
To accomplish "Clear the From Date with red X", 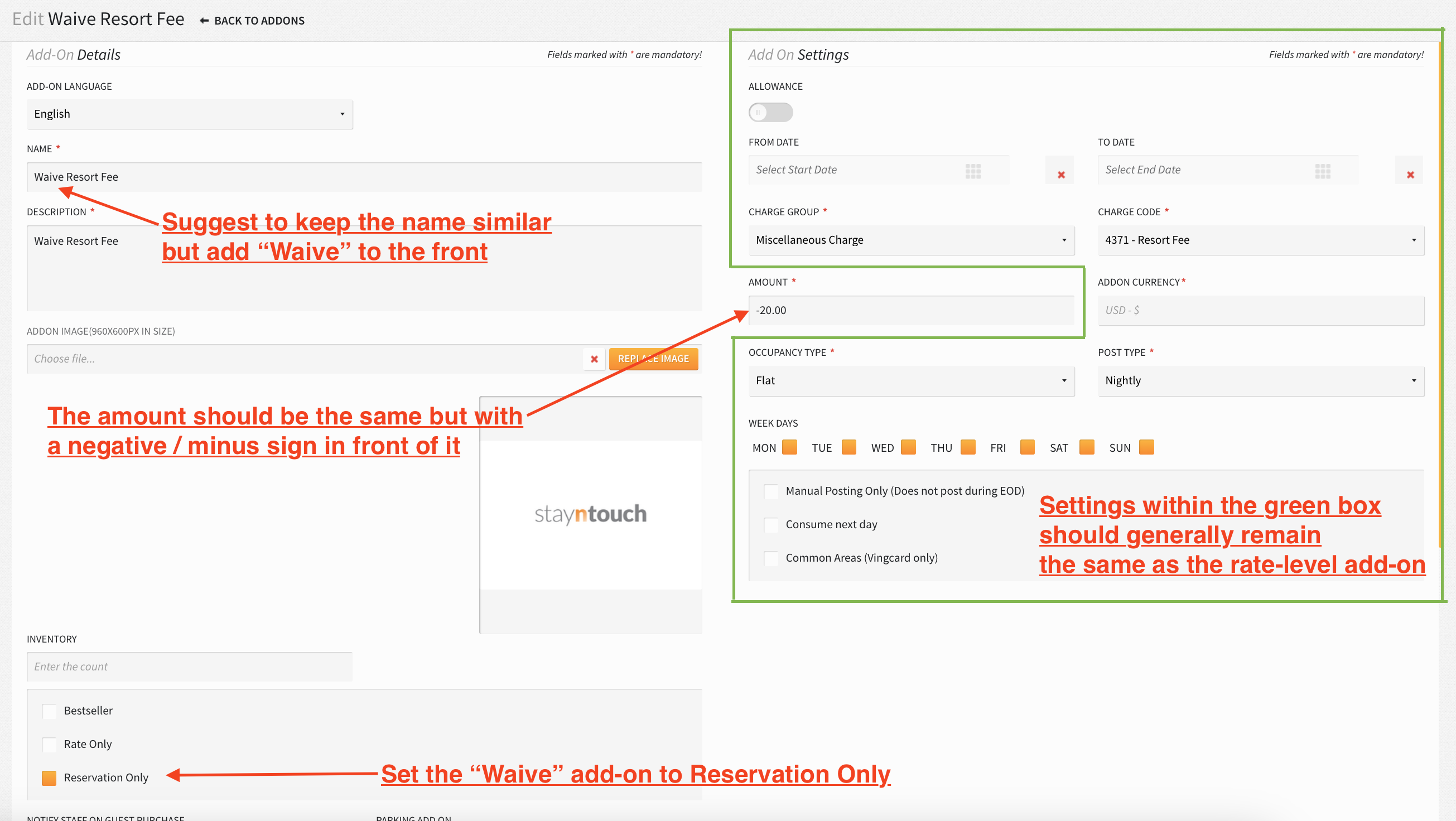I will tap(1060, 175).
